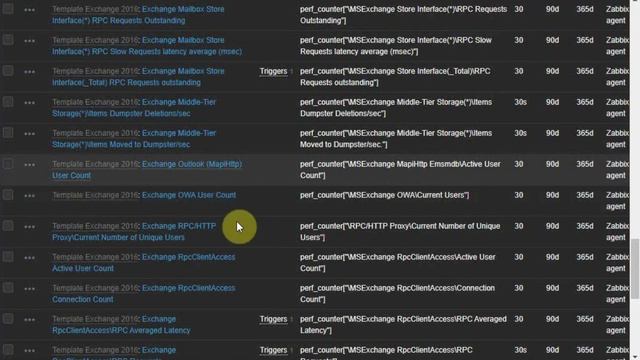
Task: Select key text Middle-Tier Storage(*)\Items Dumpster Deletions/sec
Action: [396, 108]
